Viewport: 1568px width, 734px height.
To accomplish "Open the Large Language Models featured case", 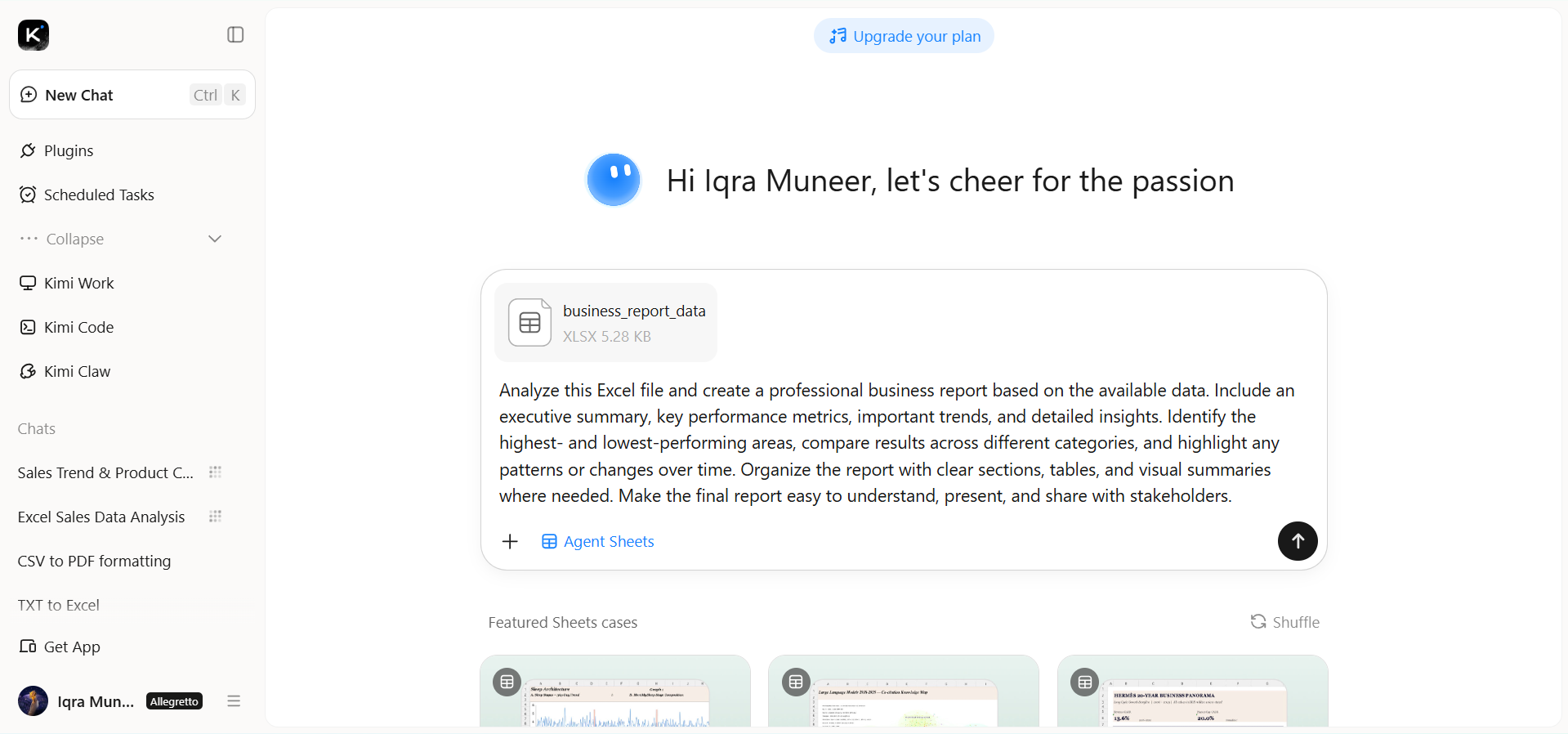I will tap(904, 691).
